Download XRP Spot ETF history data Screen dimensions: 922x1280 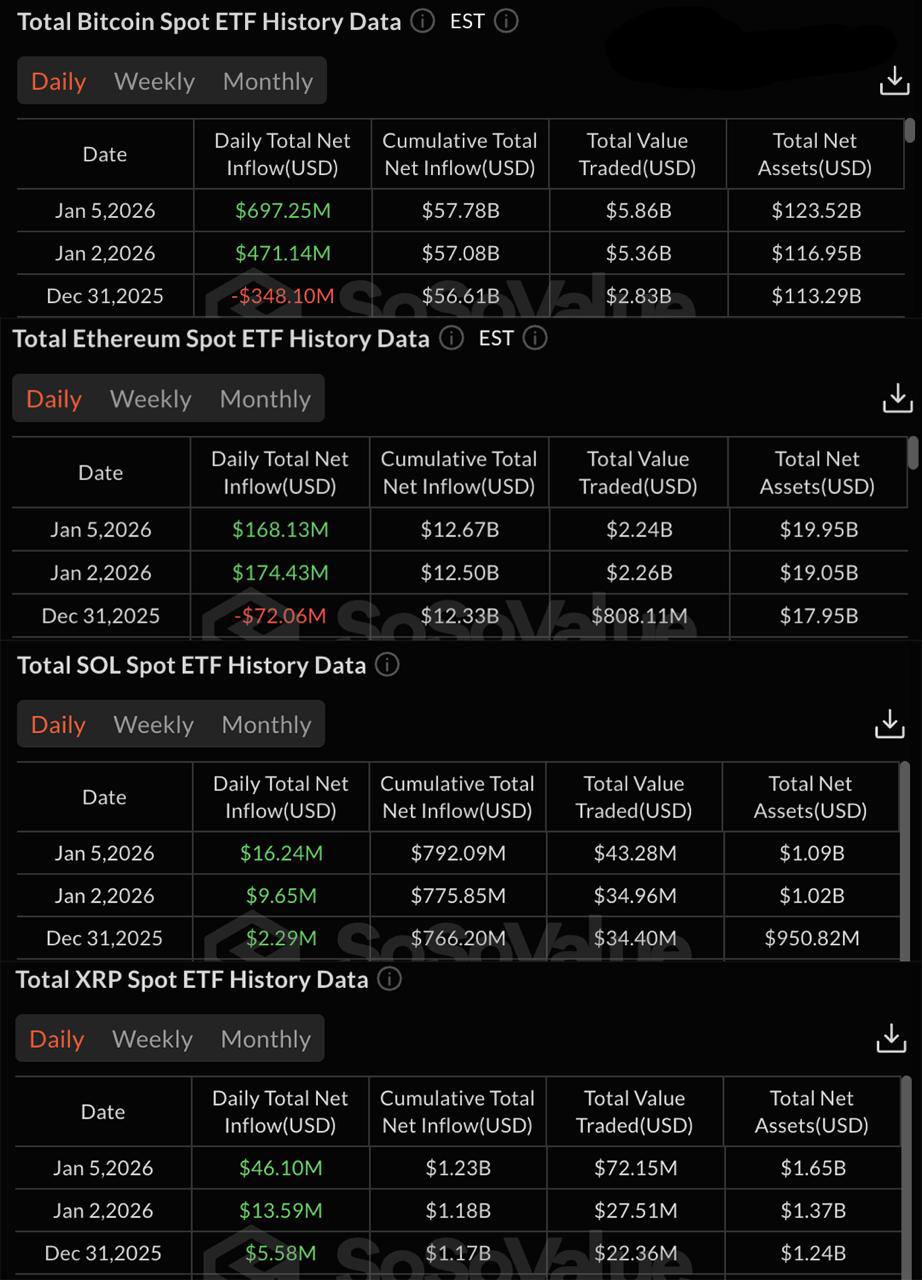890,1038
